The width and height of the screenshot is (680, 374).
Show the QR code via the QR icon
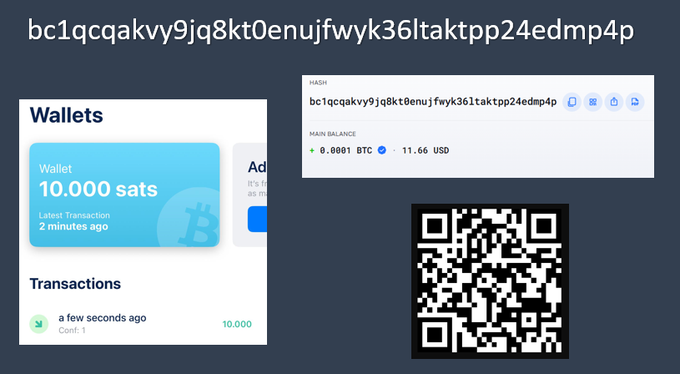pos(593,102)
